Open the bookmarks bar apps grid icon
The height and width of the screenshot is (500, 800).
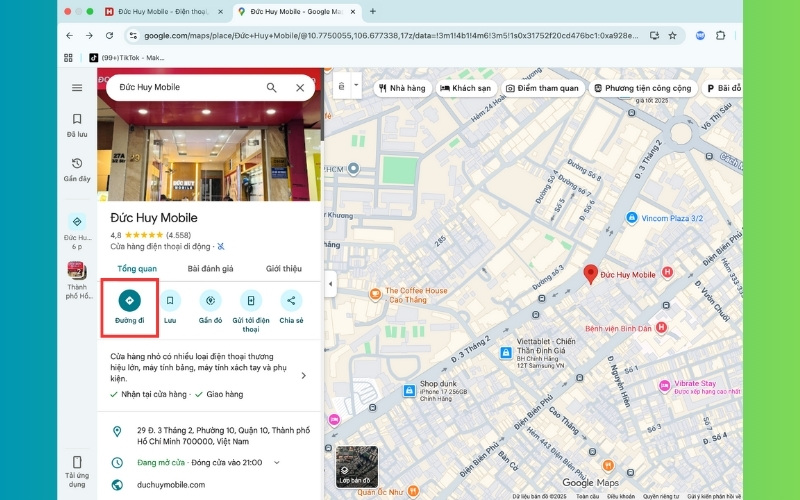click(68, 58)
